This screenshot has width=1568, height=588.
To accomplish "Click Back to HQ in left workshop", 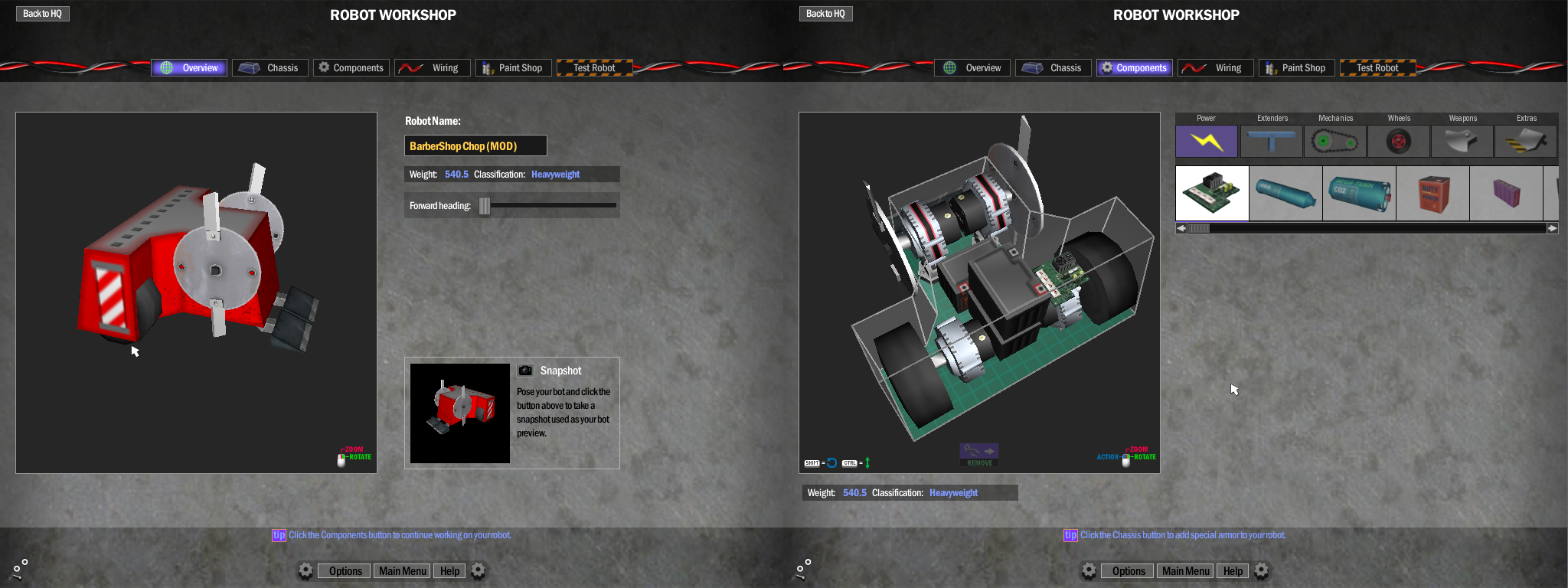I will point(42,14).
